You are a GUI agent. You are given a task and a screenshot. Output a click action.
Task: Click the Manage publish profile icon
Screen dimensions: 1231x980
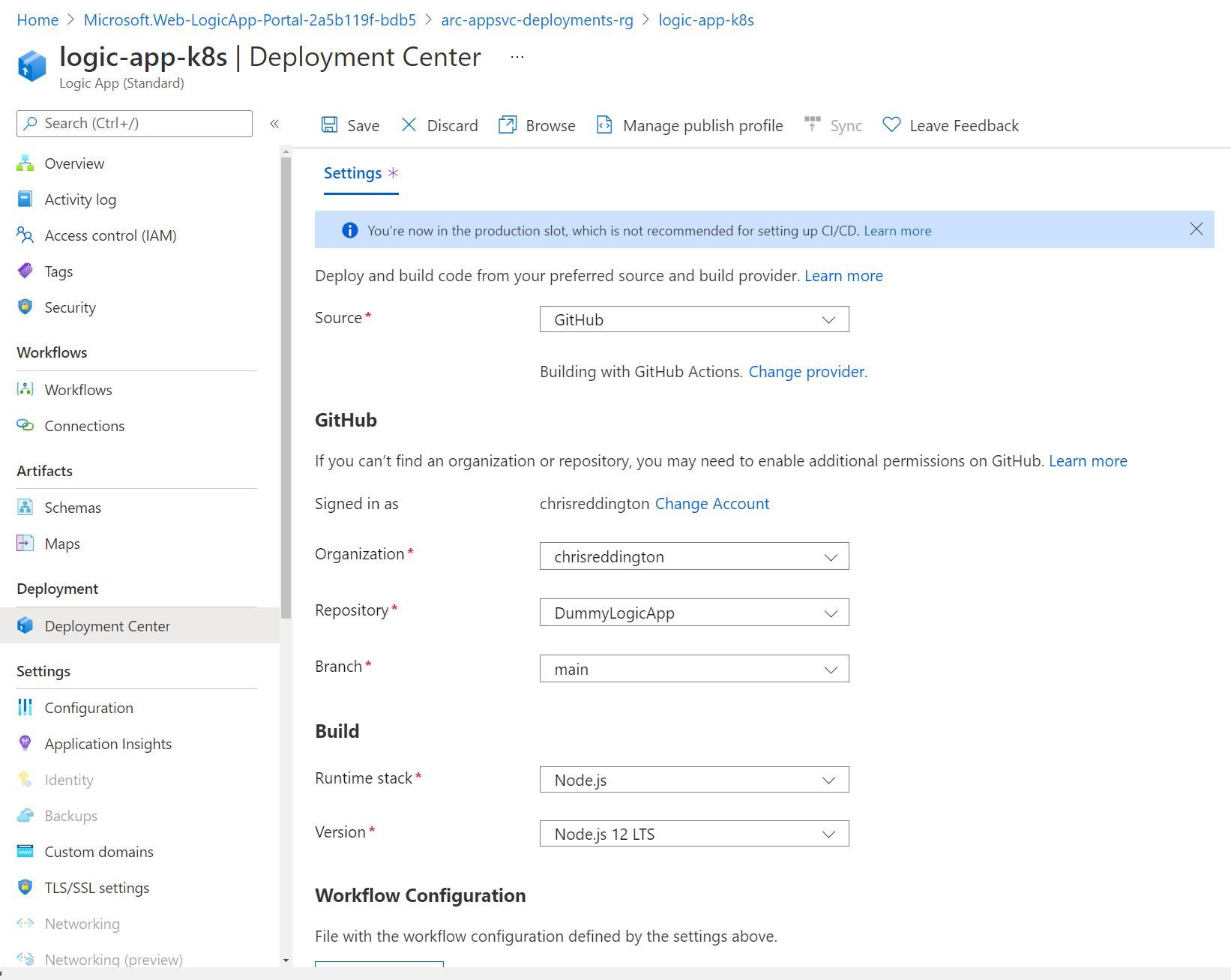coord(604,124)
